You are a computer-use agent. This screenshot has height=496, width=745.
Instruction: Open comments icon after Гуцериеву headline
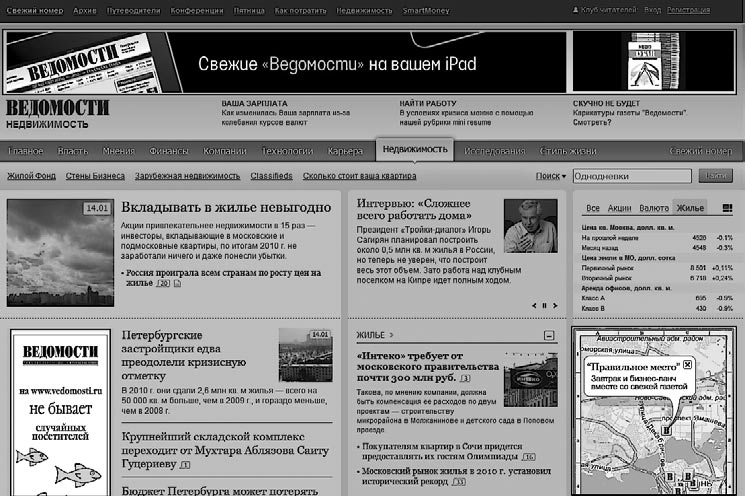click(x=185, y=465)
